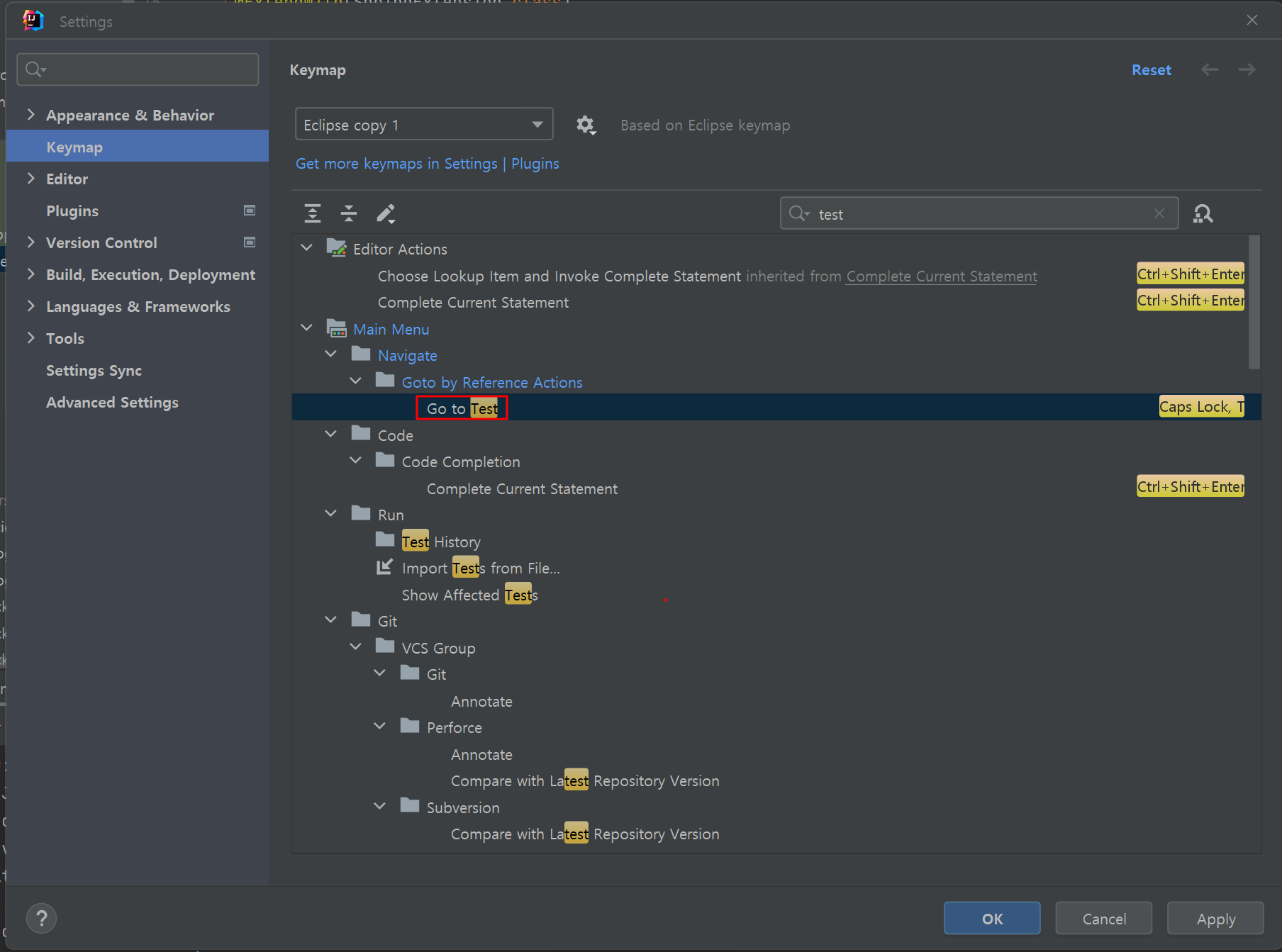
Task: Click the Edit Shortcut pencil icon
Action: pyautogui.click(x=386, y=213)
